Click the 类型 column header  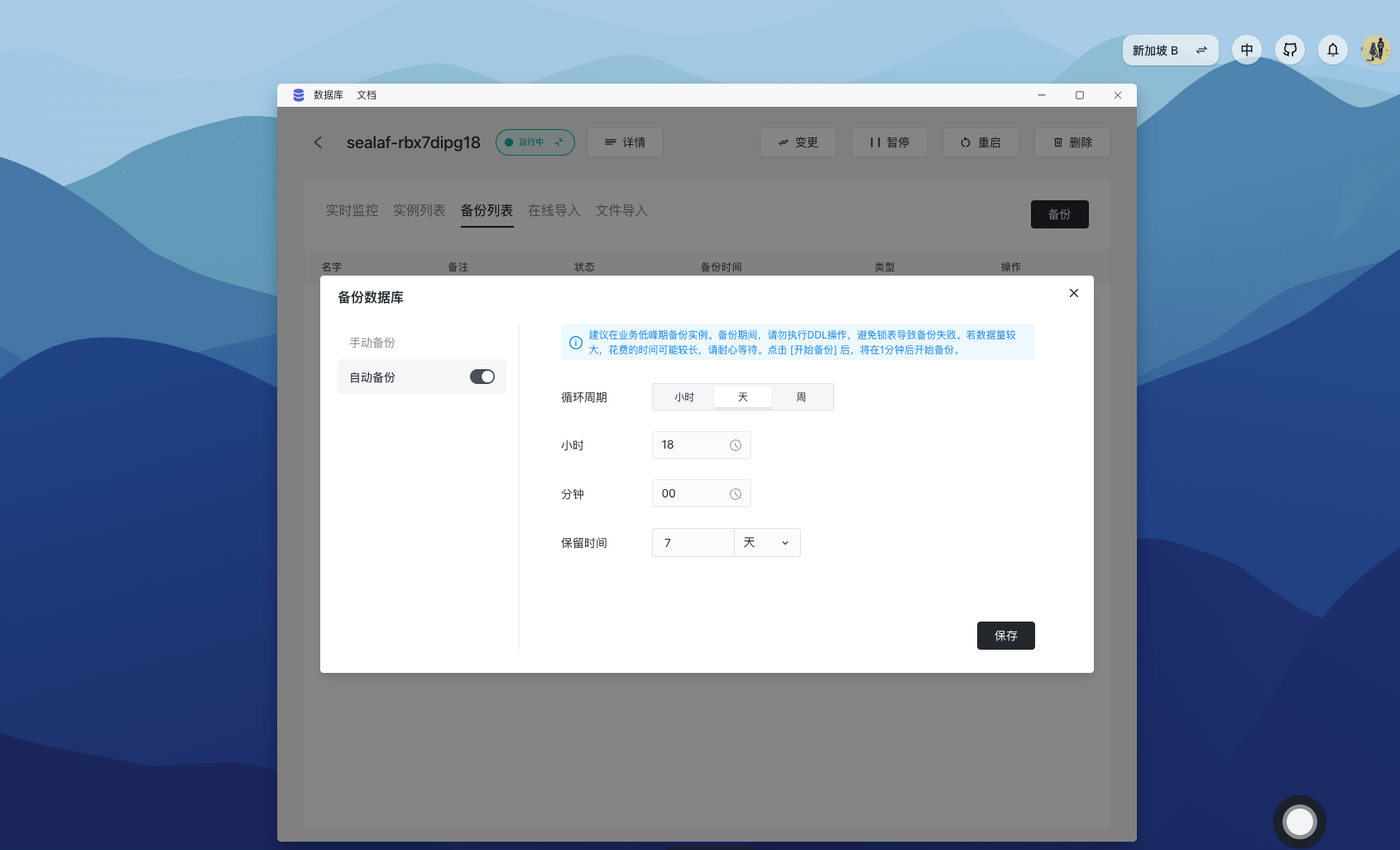(x=885, y=267)
